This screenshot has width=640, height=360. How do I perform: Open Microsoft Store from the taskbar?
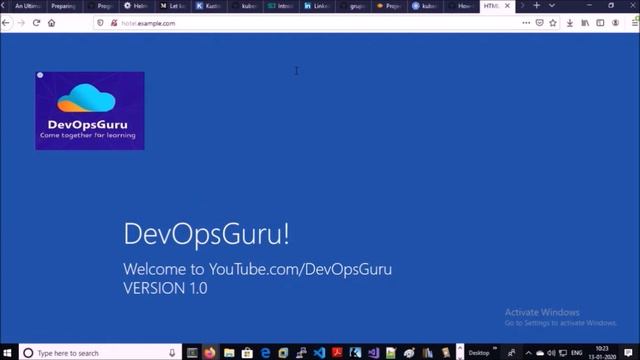[x=247, y=353]
